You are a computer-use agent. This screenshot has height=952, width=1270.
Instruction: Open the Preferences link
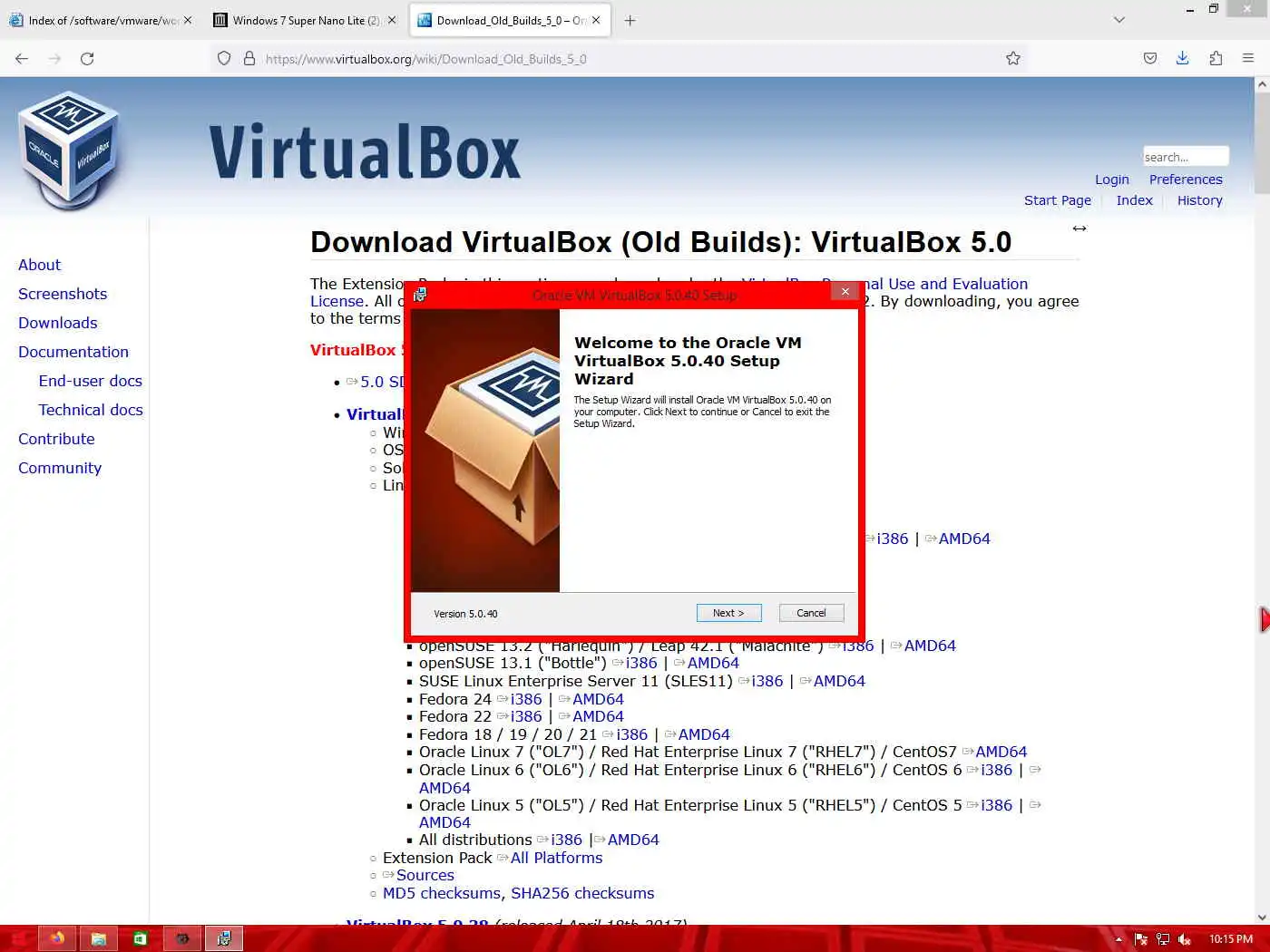tap(1186, 180)
